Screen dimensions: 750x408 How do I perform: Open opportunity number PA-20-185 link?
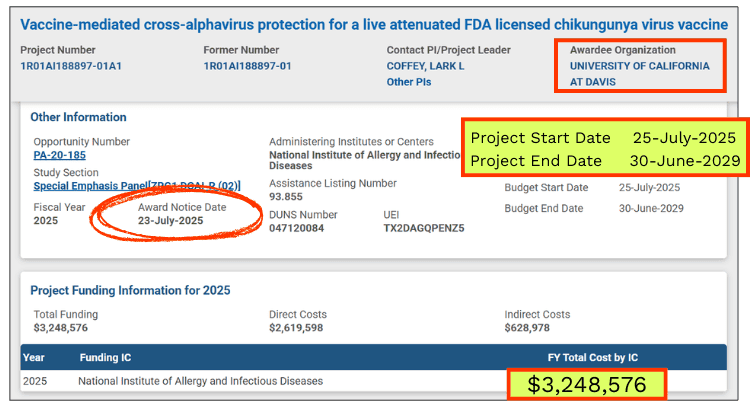click(x=60, y=157)
